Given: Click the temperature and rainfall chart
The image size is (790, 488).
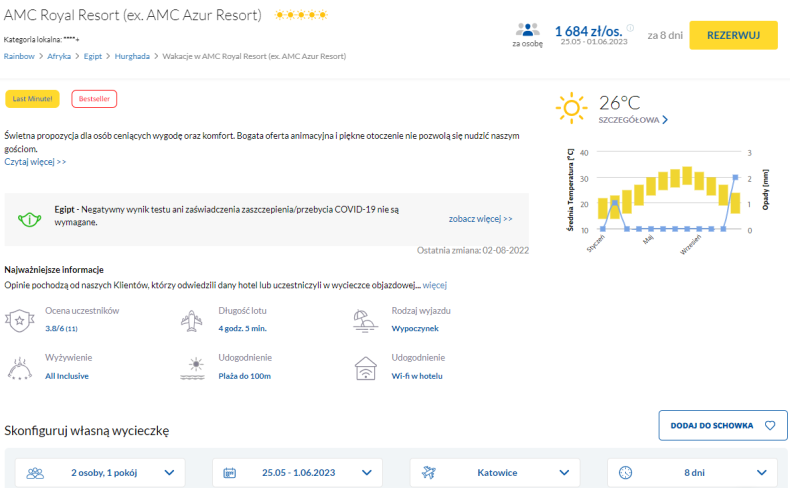Looking at the screenshot, I should (x=668, y=200).
